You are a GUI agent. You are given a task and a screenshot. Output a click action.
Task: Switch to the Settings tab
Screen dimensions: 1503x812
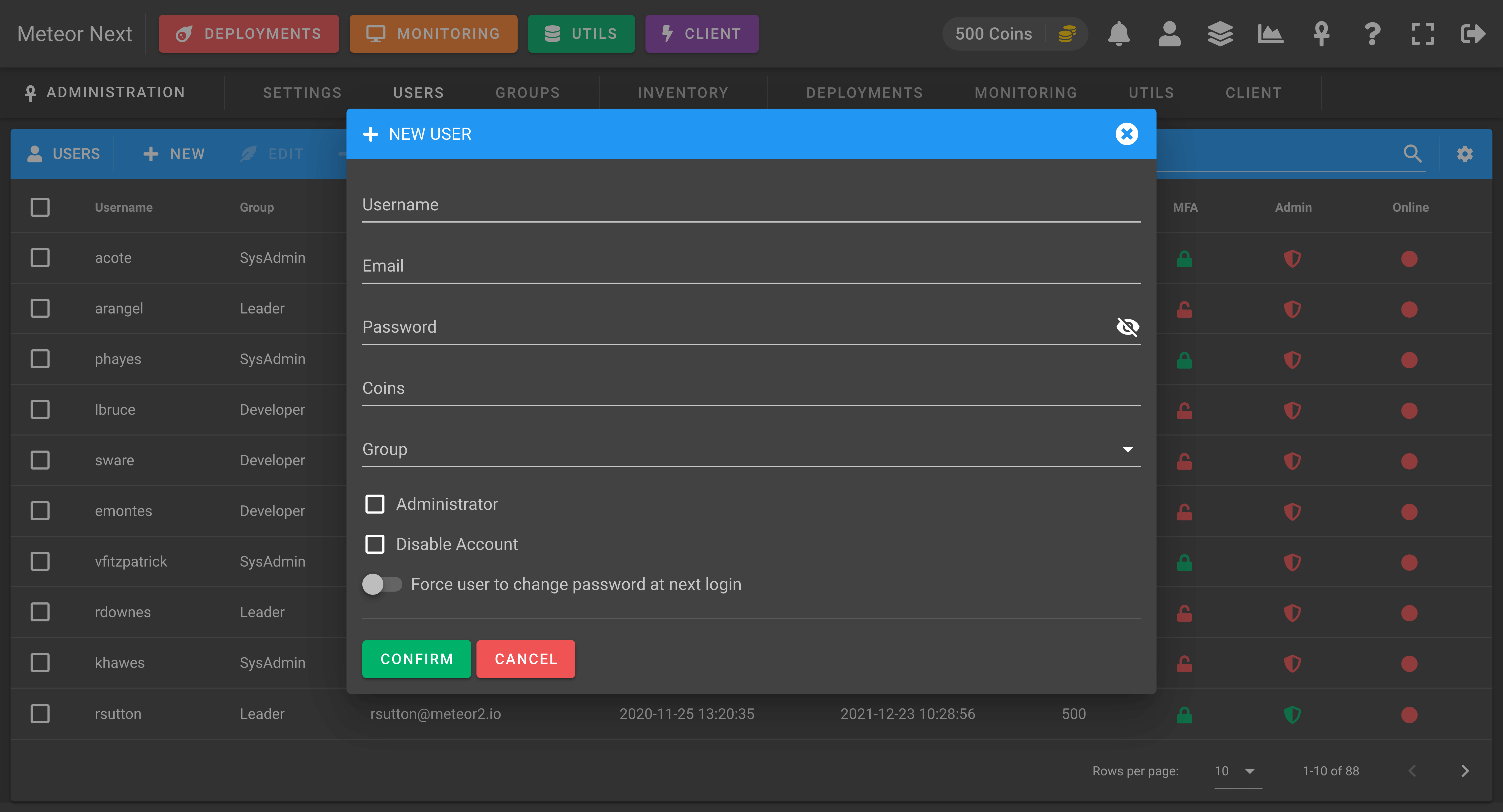coord(302,93)
